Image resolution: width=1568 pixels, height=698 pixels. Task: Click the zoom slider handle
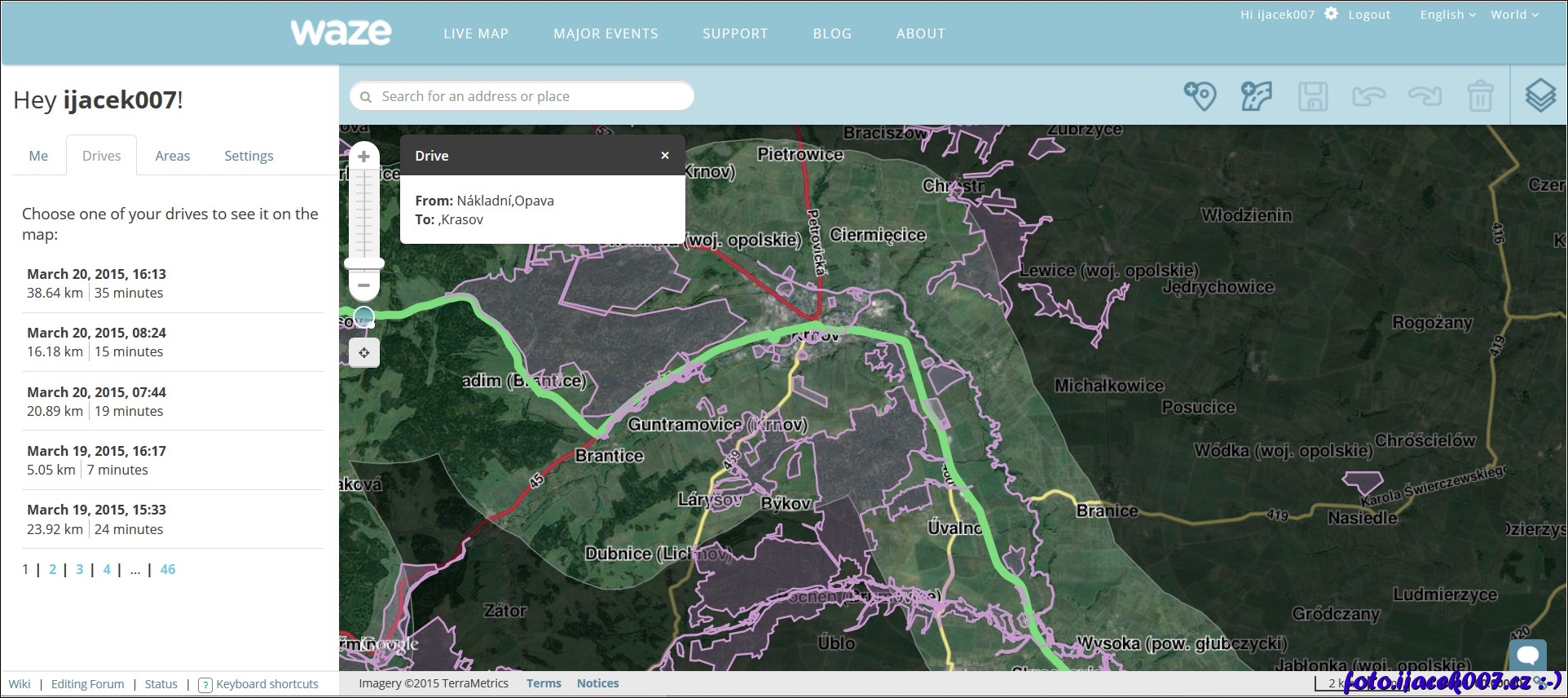pos(364,263)
